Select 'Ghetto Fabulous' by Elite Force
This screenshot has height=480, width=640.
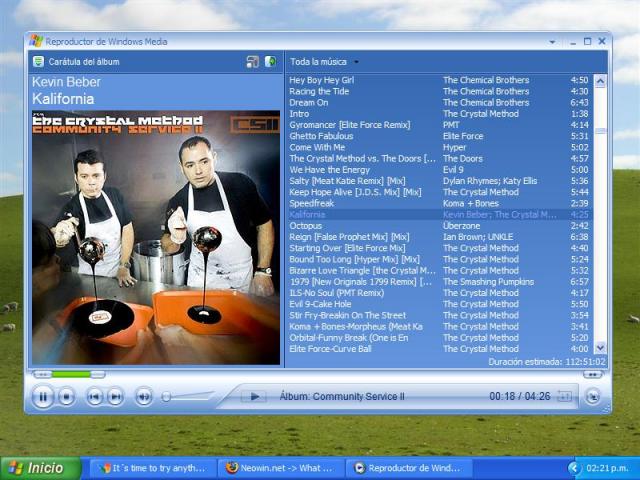(x=440, y=136)
